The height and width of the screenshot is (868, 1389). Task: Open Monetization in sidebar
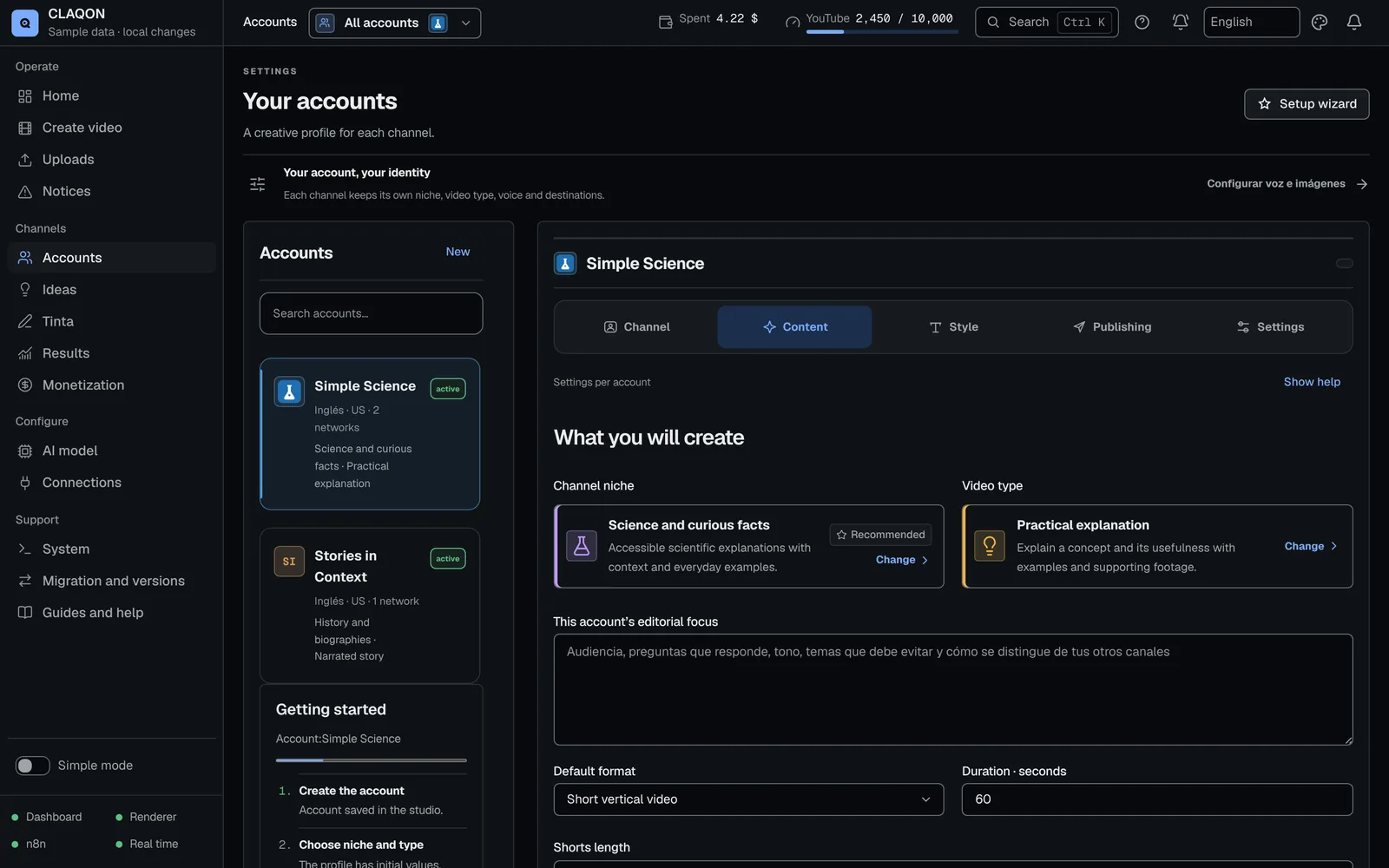pos(111,385)
